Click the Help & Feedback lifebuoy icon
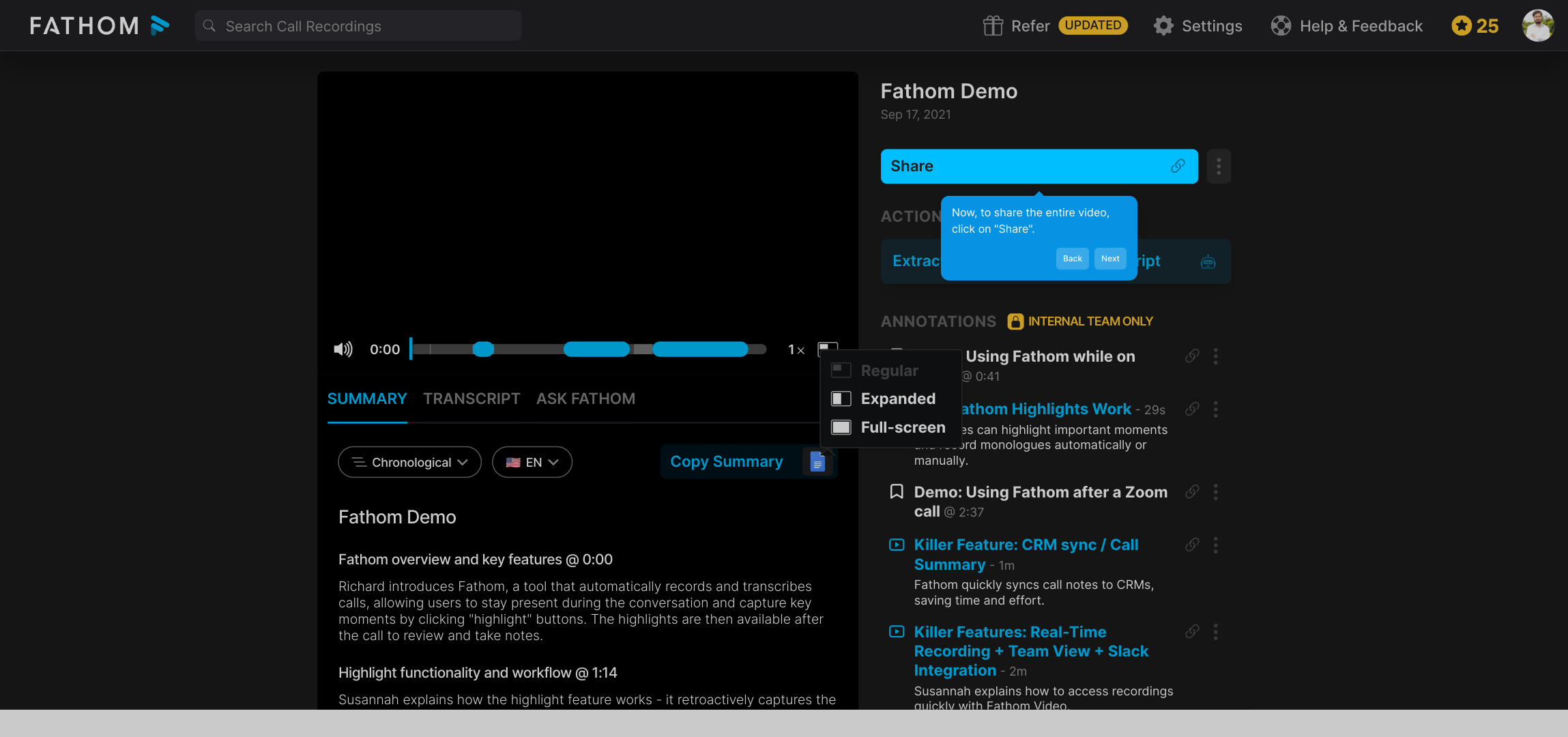 (1281, 26)
